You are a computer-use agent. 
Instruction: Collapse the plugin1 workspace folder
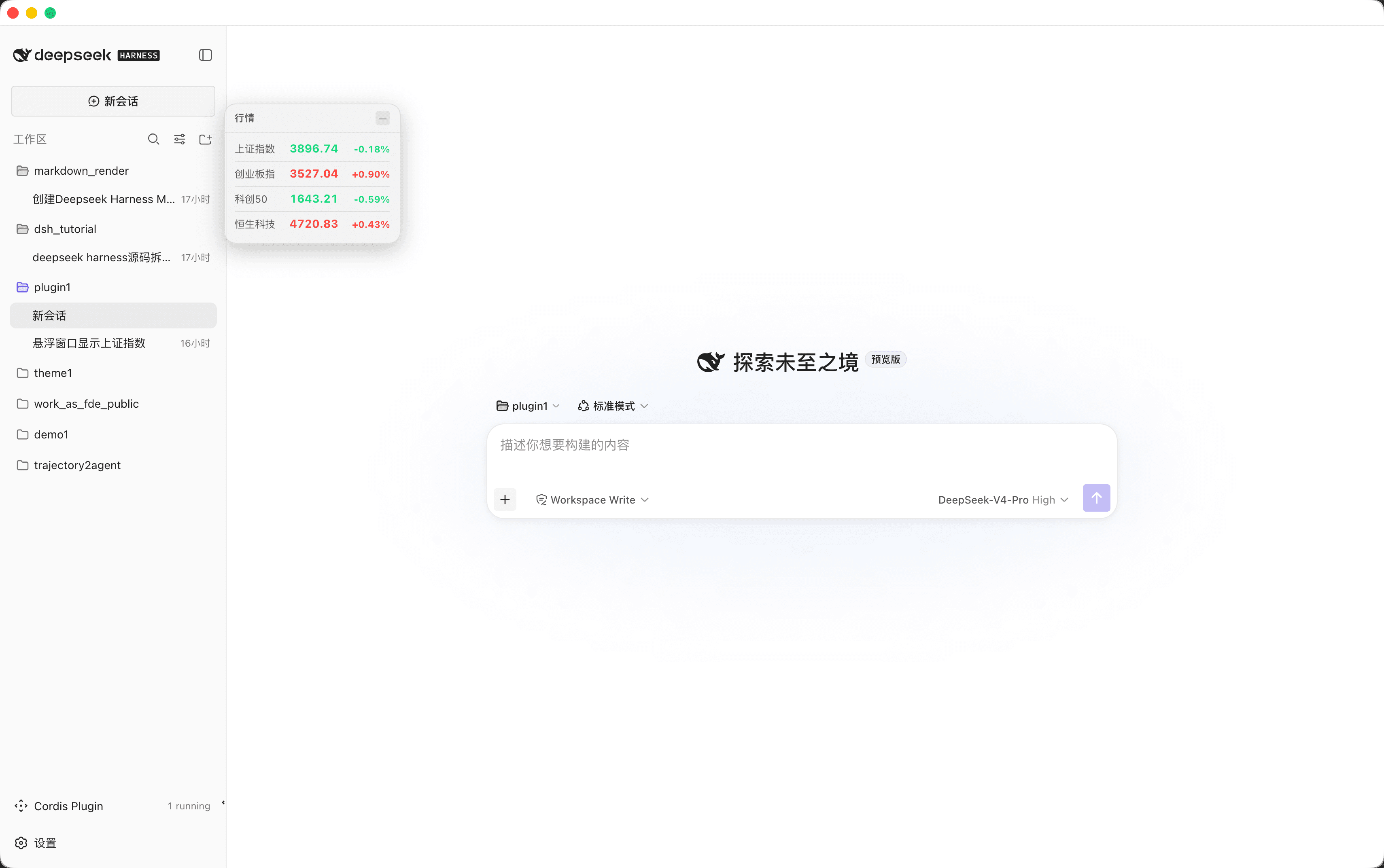point(113,287)
